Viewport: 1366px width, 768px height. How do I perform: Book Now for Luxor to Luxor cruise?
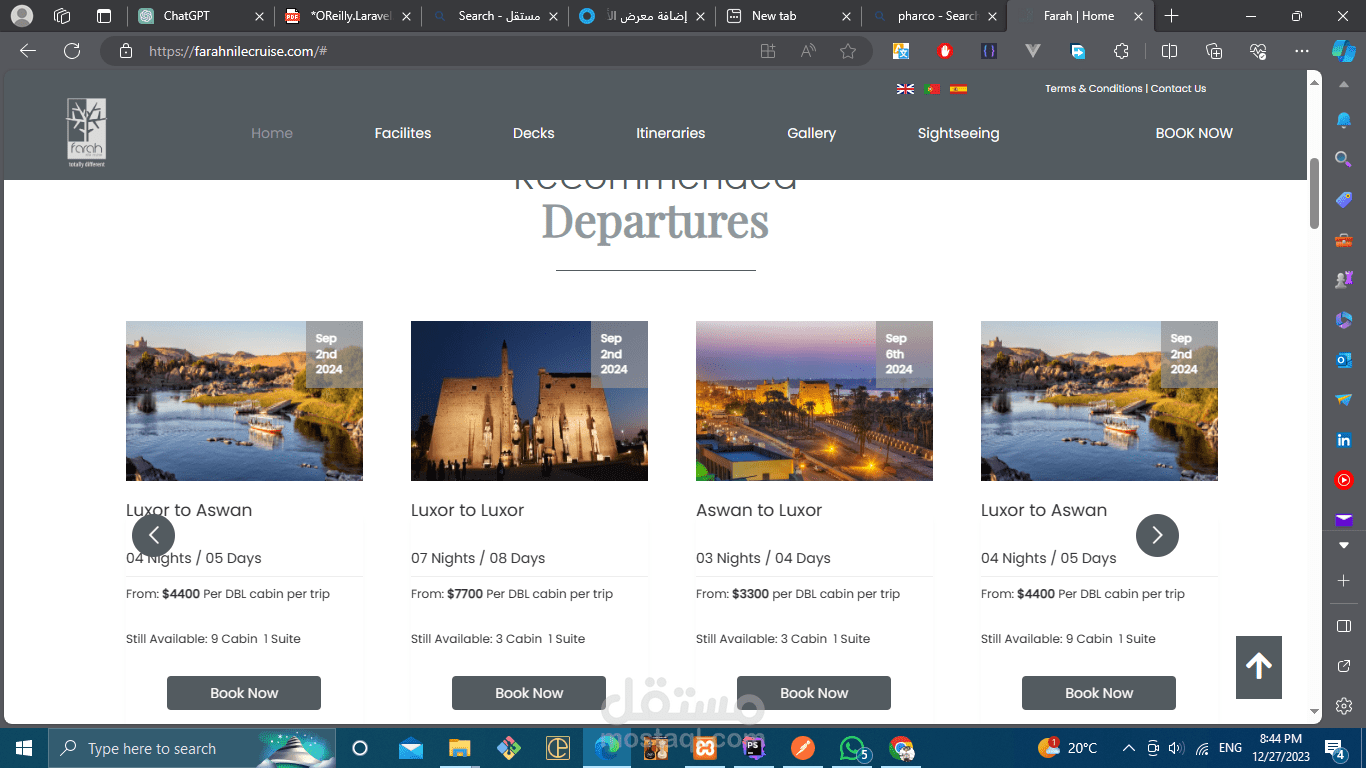[x=529, y=693]
